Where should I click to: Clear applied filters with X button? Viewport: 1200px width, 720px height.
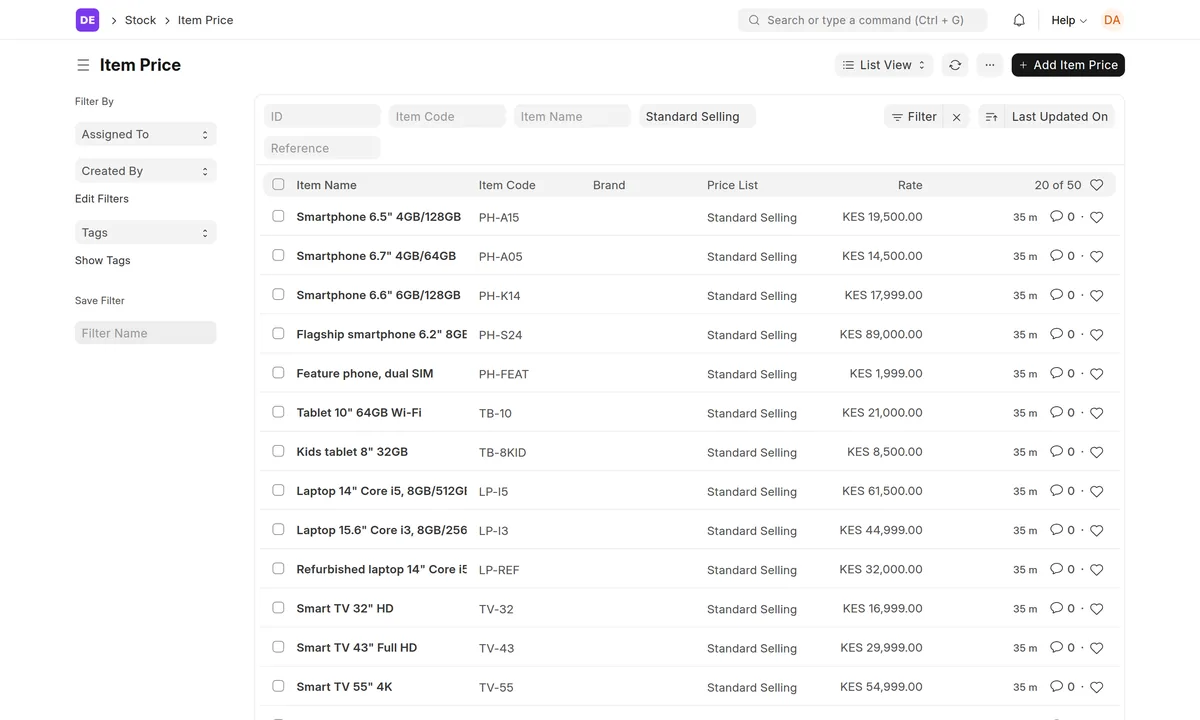(956, 117)
